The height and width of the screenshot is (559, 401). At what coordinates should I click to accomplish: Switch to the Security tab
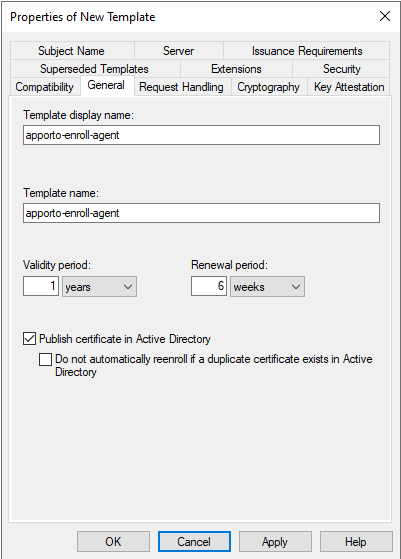pos(341,69)
